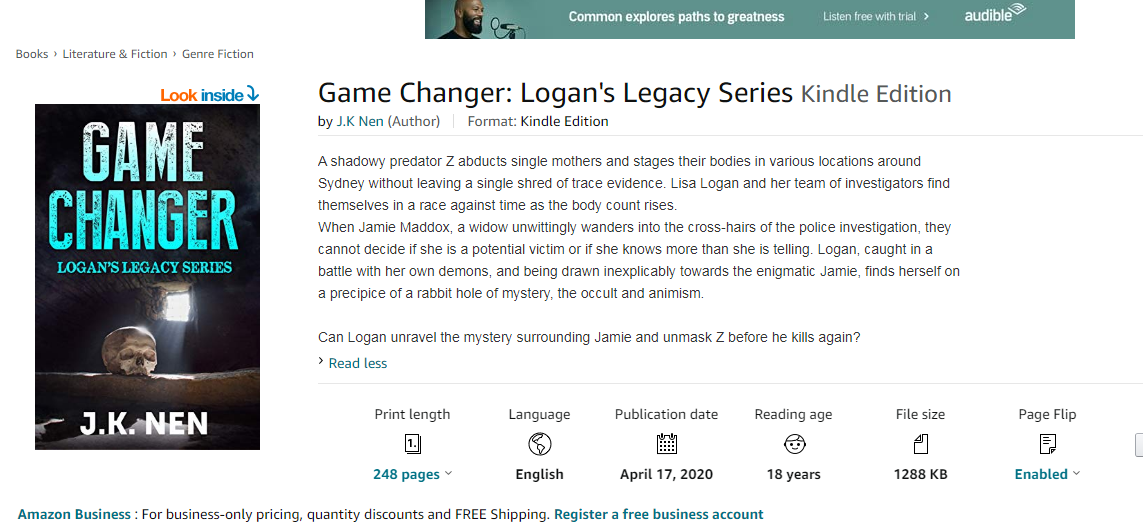1143x528 pixels.
Task: Click Register a free business account
Action: point(658,514)
